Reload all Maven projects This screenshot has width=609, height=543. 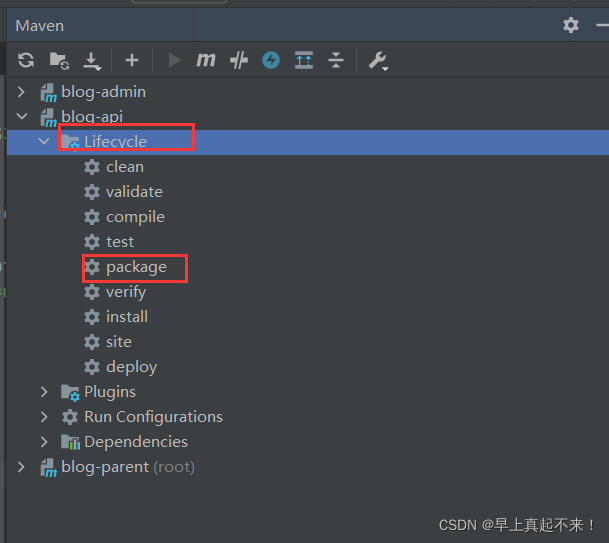(x=26, y=60)
